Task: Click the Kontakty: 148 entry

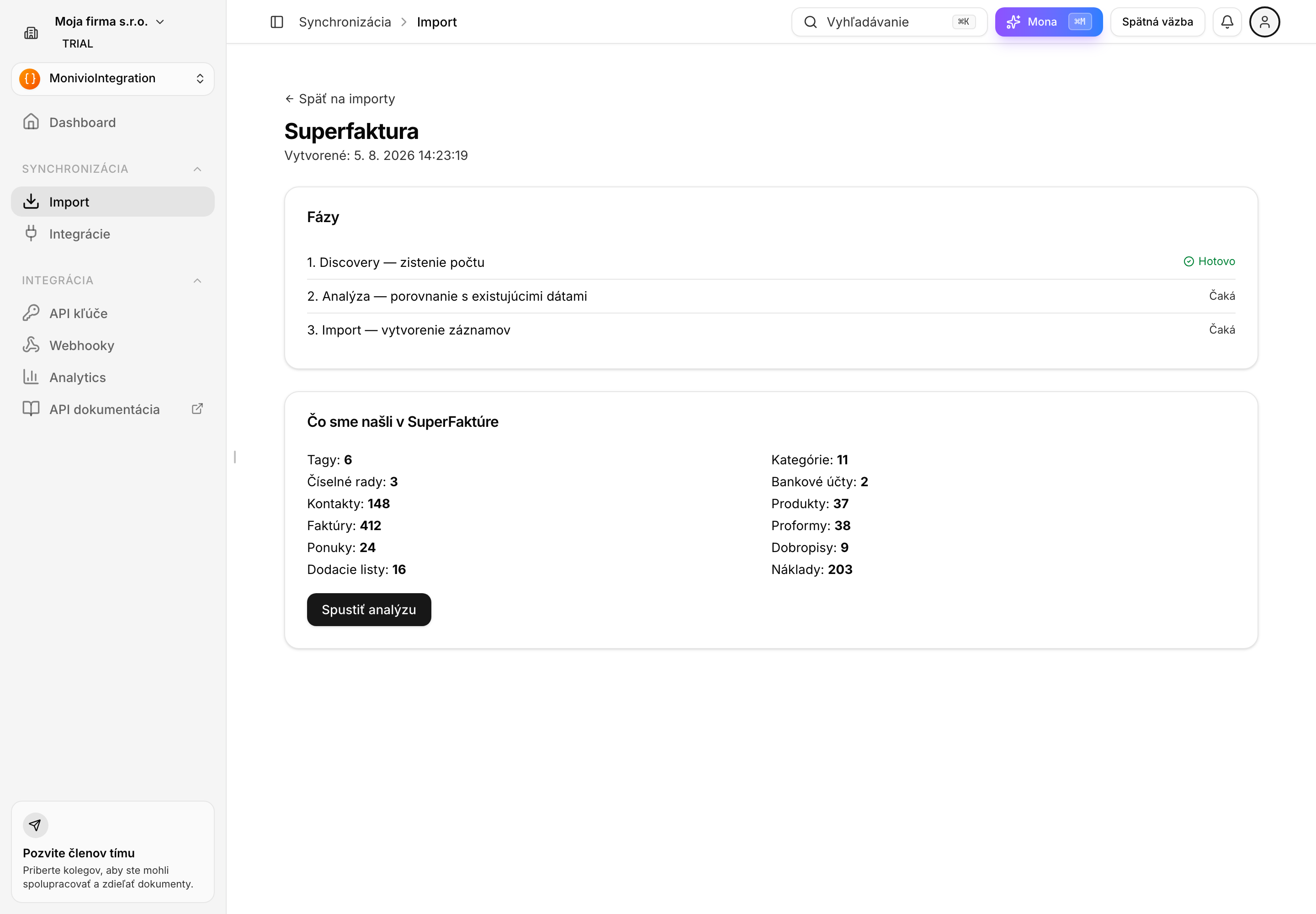Action: (x=348, y=504)
